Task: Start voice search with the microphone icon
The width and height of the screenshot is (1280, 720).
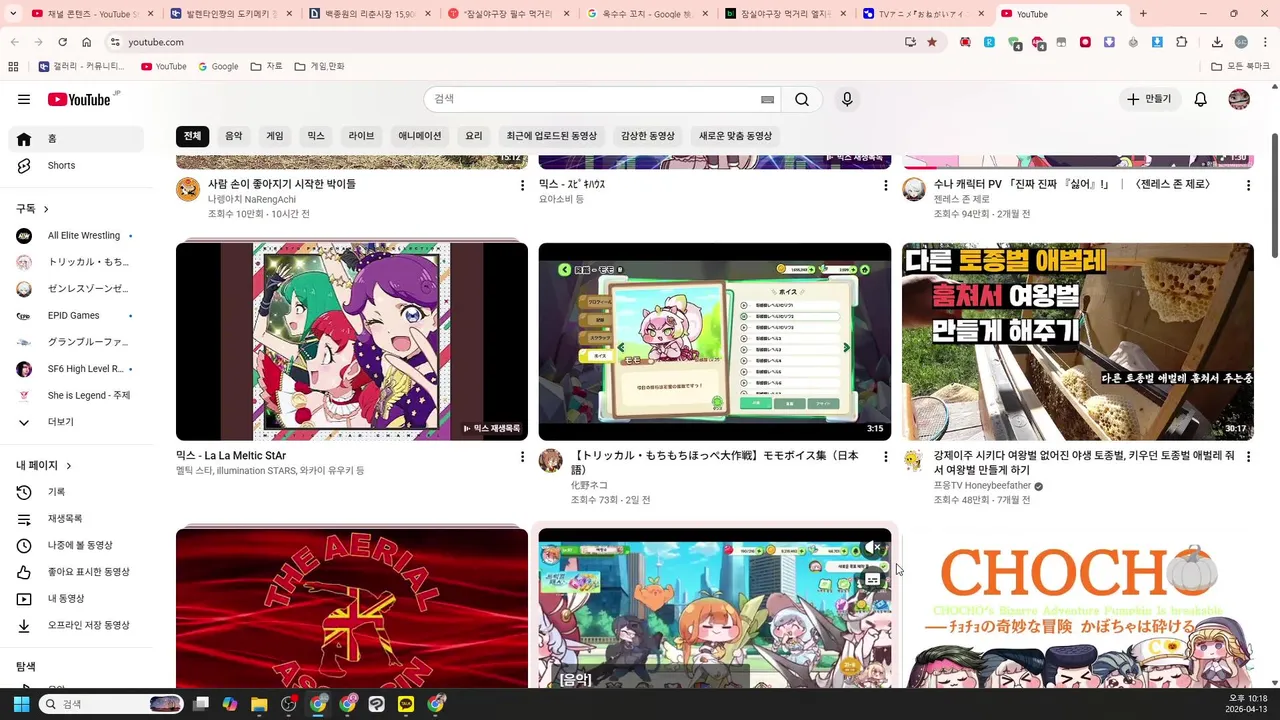Action: pyautogui.click(x=847, y=99)
